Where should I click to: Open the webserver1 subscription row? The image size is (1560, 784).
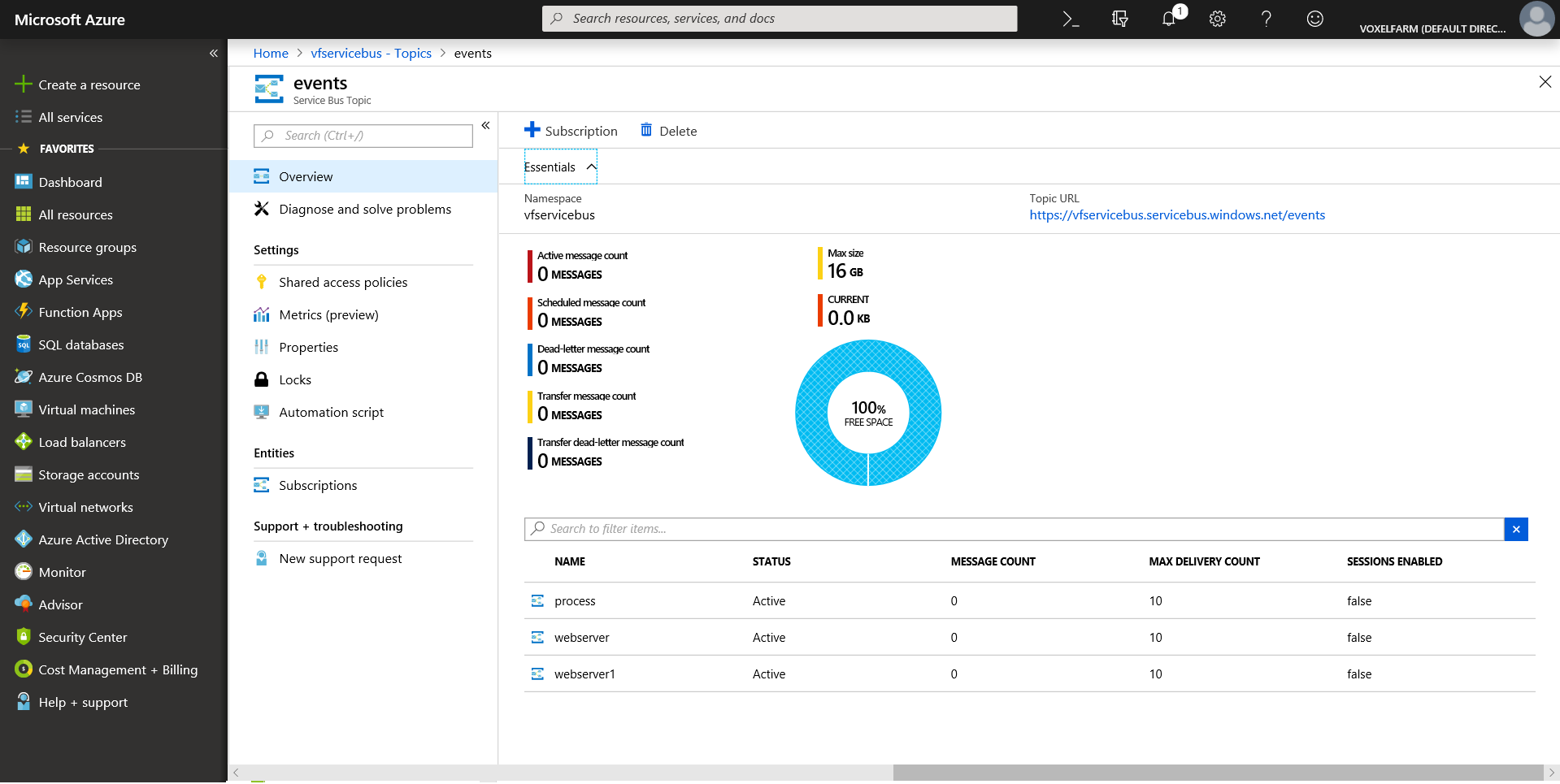point(1030,674)
